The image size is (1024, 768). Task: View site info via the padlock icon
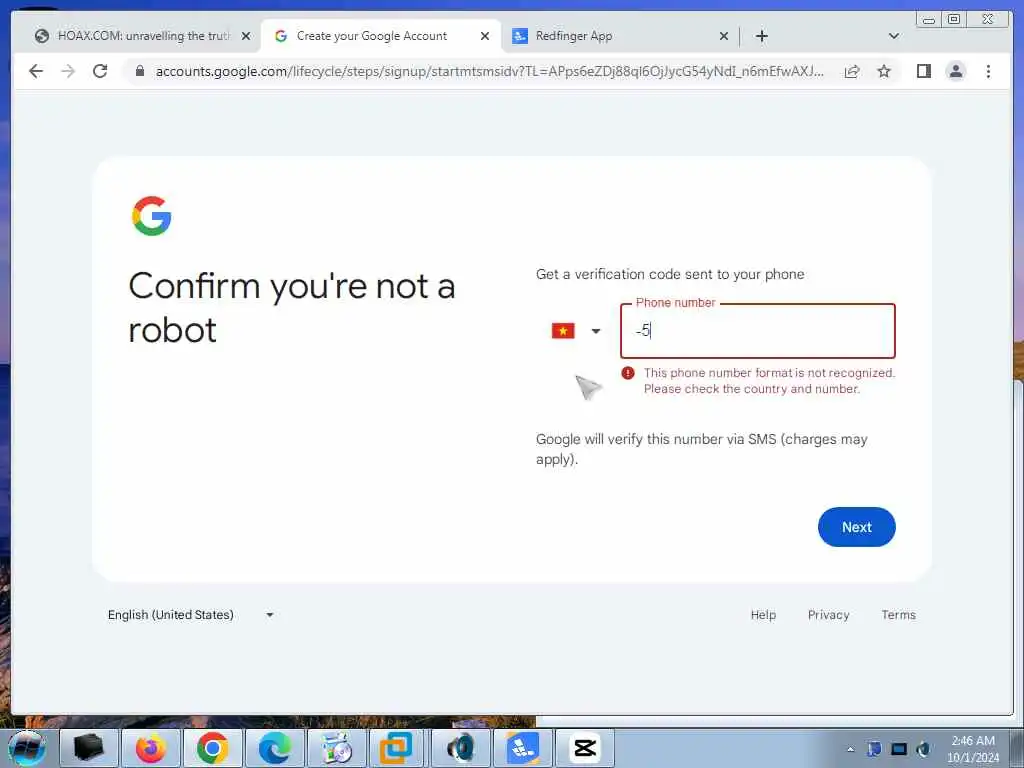pyautogui.click(x=140, y=71)
